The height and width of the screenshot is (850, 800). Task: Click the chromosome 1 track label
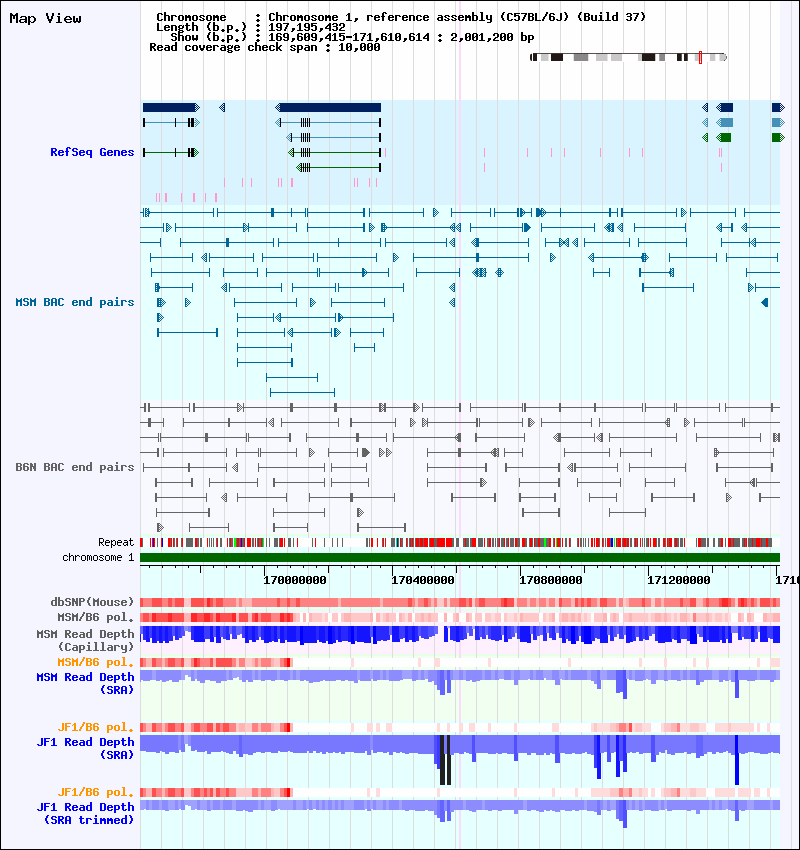coord(98,557)
